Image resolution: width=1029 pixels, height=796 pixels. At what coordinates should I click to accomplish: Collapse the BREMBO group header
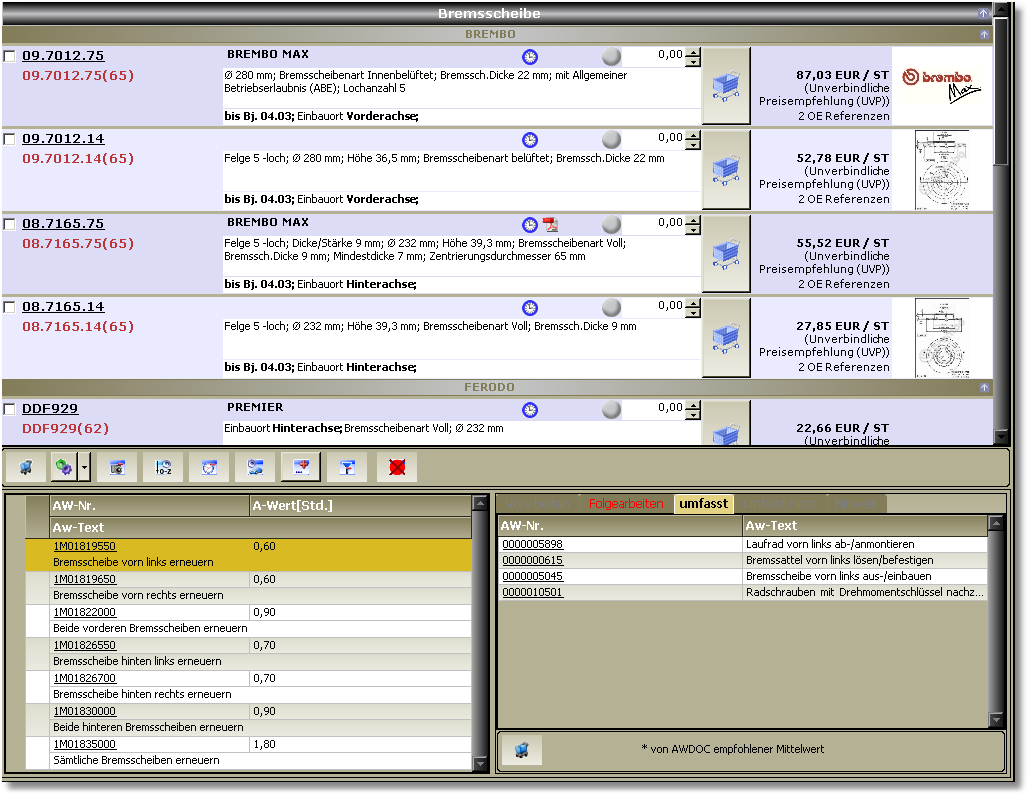pos(984,34)
